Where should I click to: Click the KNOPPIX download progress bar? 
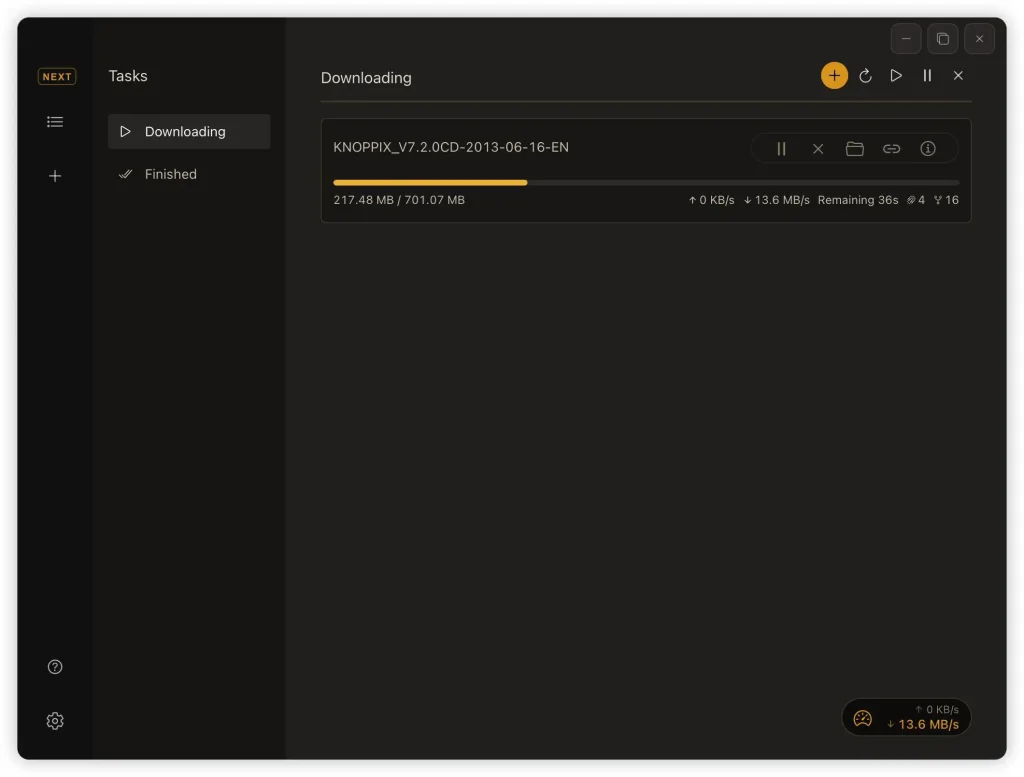[x=645, y=183]
